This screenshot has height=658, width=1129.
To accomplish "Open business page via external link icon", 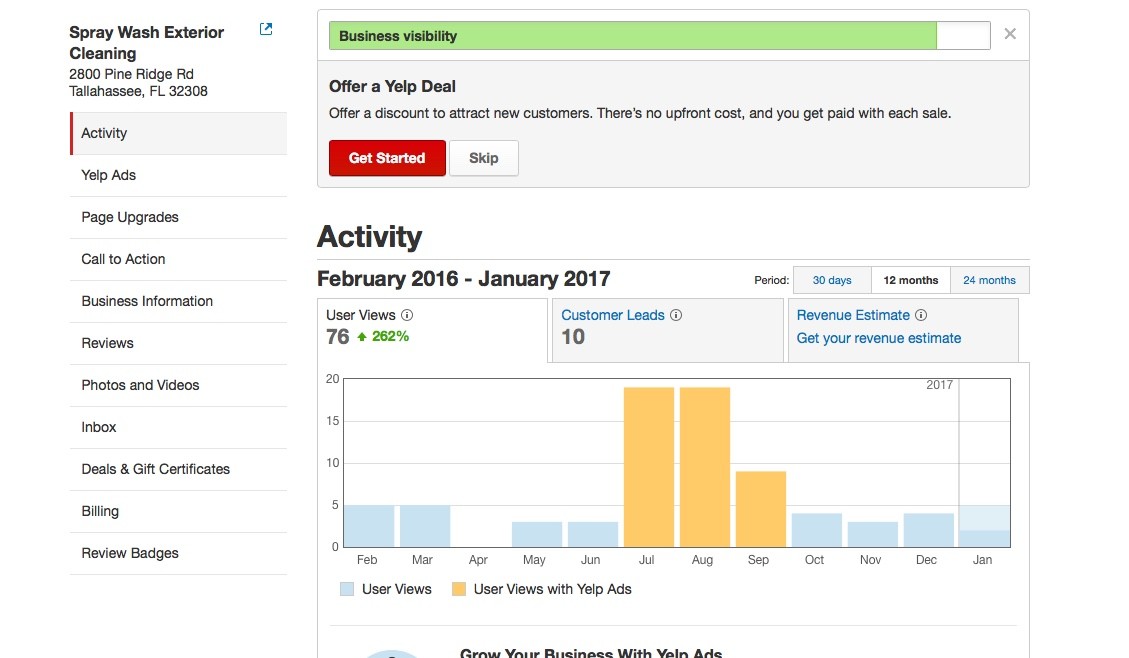I will click(266, 29).
